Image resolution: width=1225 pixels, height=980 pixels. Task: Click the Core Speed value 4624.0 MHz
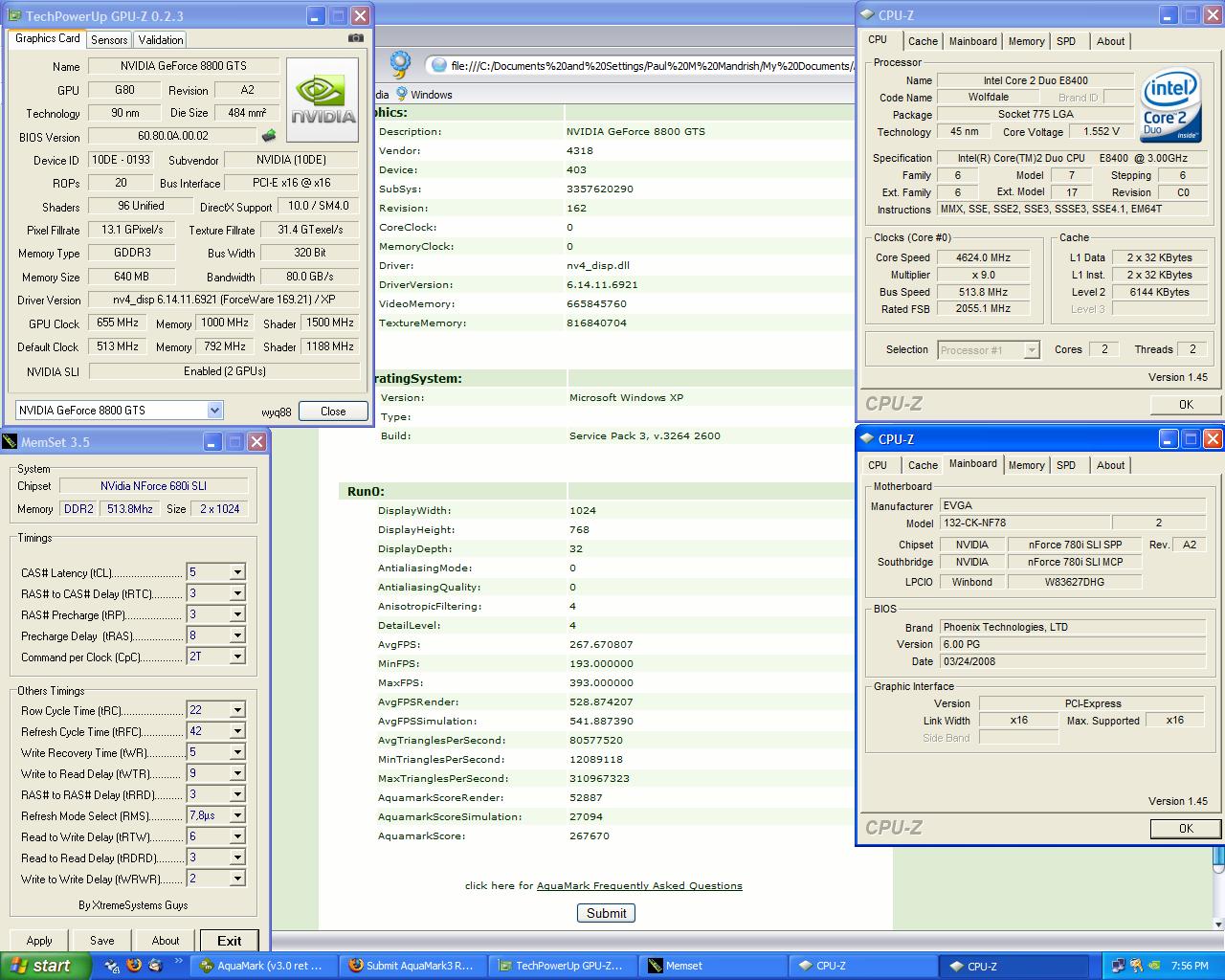point(984,257)
